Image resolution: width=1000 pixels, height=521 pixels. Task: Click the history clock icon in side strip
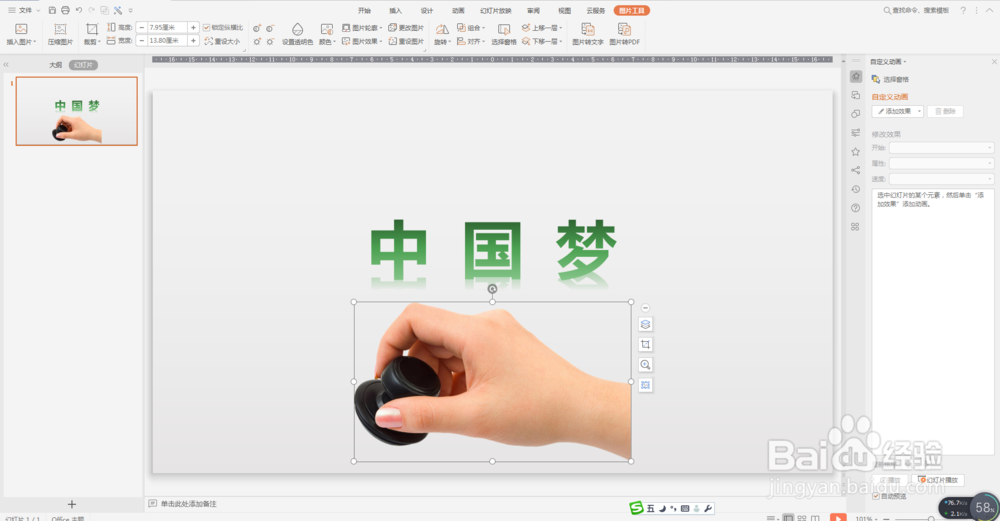pyautogui.click(x=855, y=189)
